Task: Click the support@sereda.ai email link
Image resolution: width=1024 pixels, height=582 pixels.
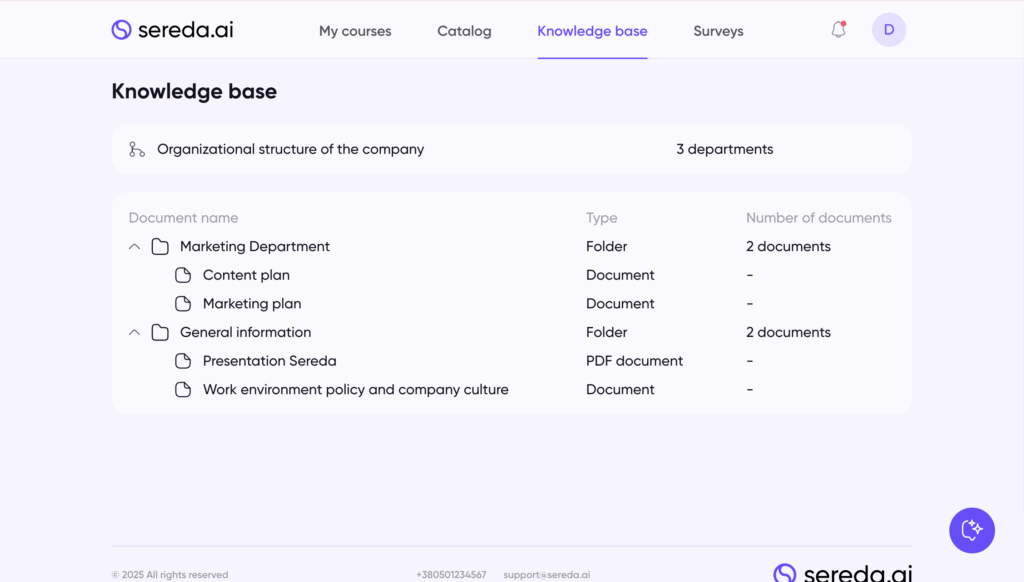Action: click(x=546, y=575)
